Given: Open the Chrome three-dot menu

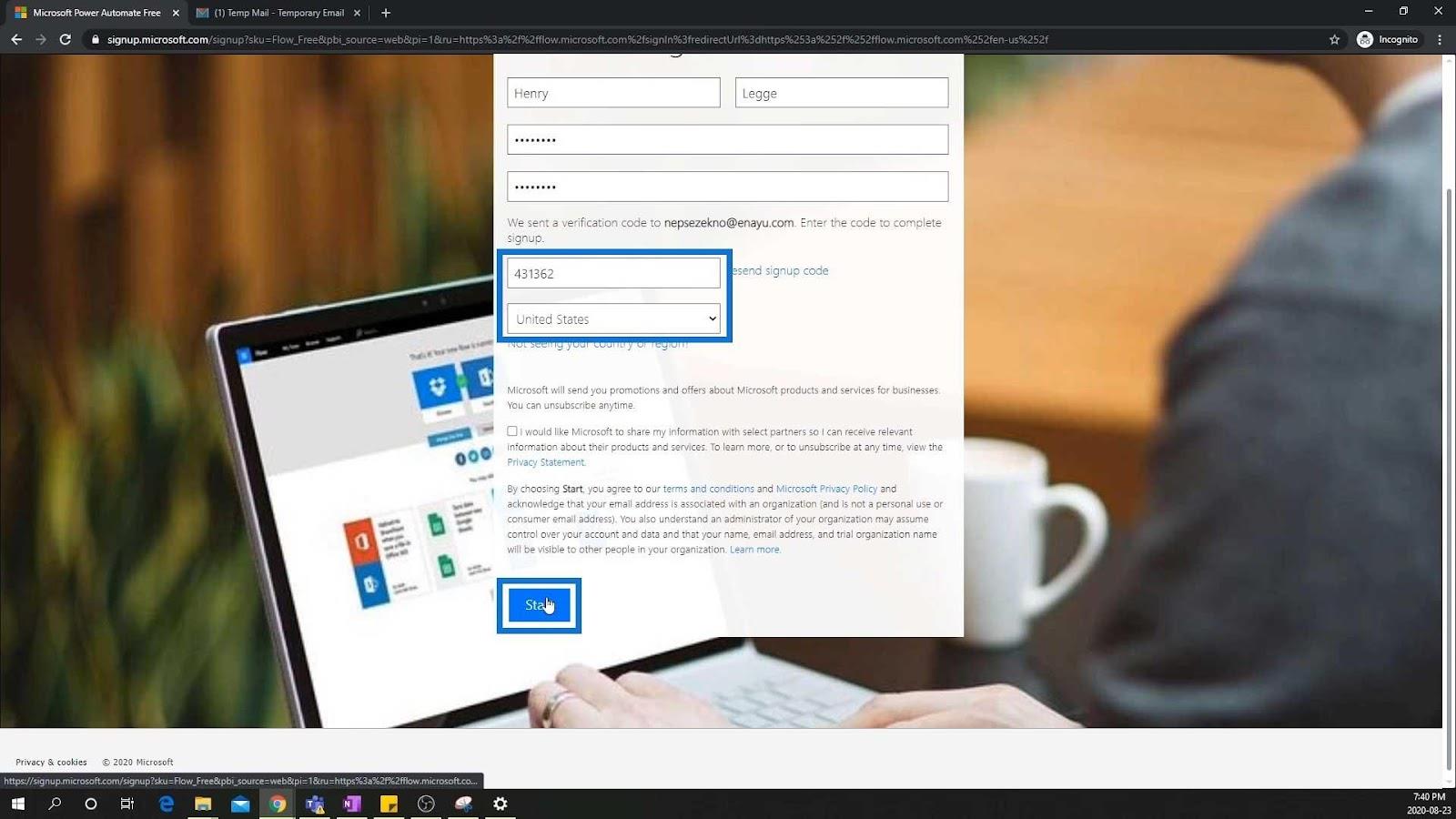Looking at the screenshot, I should click(1439, 39).
